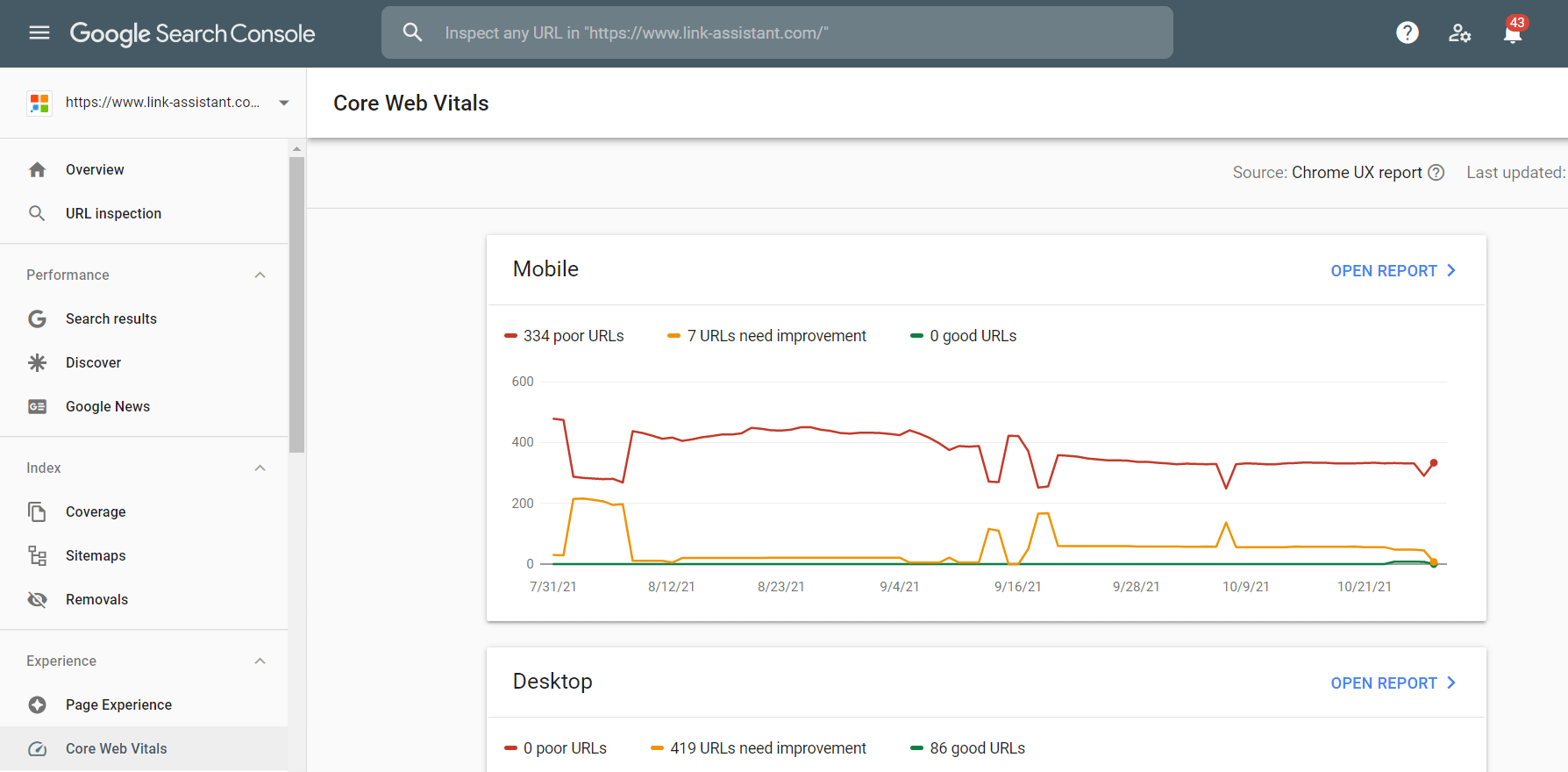
Task: Click the Google G Search results icon
Action: pos(37,318)
